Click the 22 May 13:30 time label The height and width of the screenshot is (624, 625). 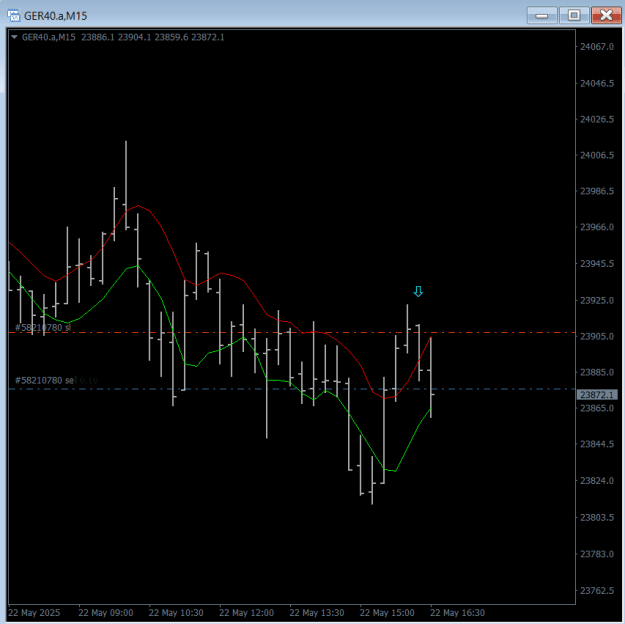[x=316, y=613]
